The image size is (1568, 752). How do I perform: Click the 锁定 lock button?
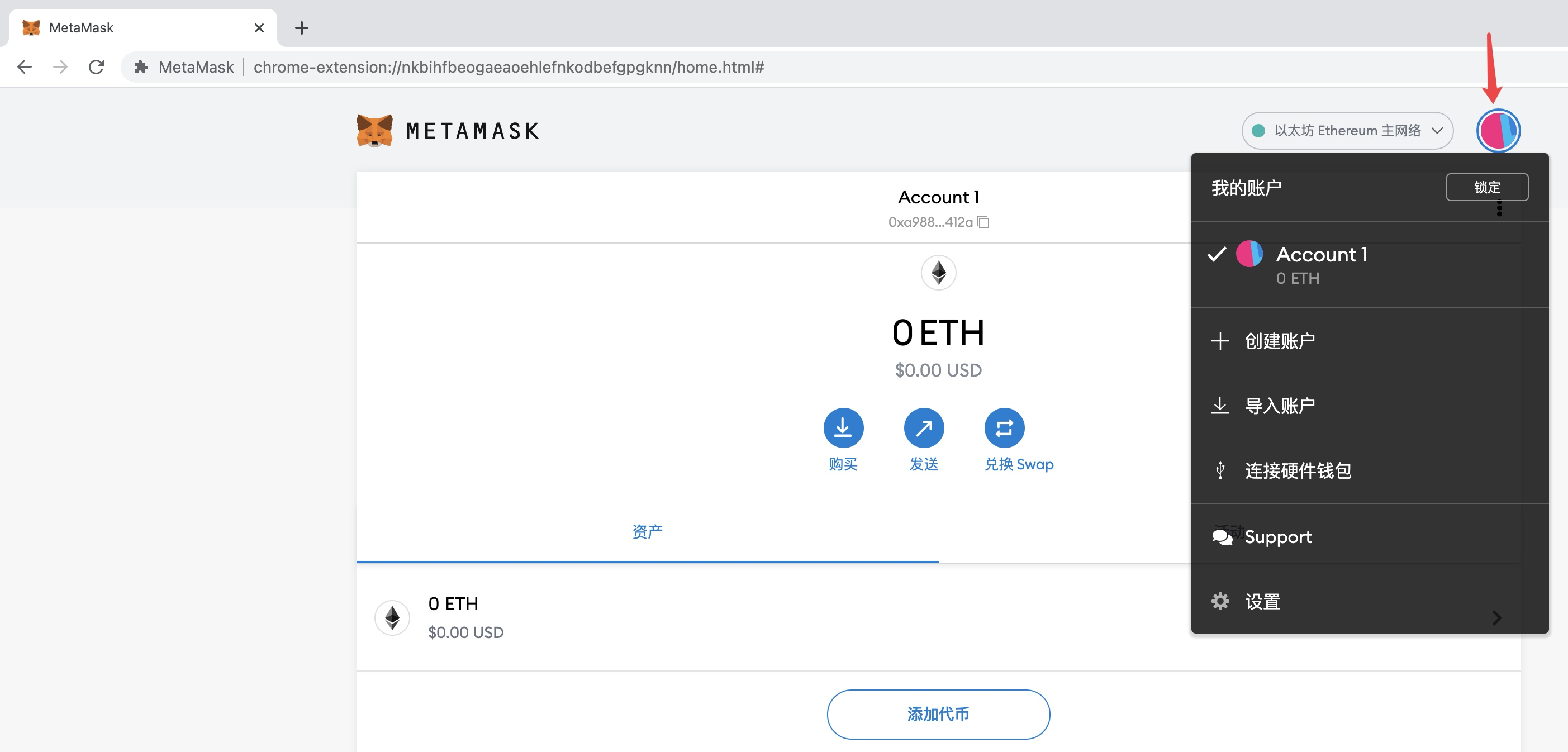1487,187
